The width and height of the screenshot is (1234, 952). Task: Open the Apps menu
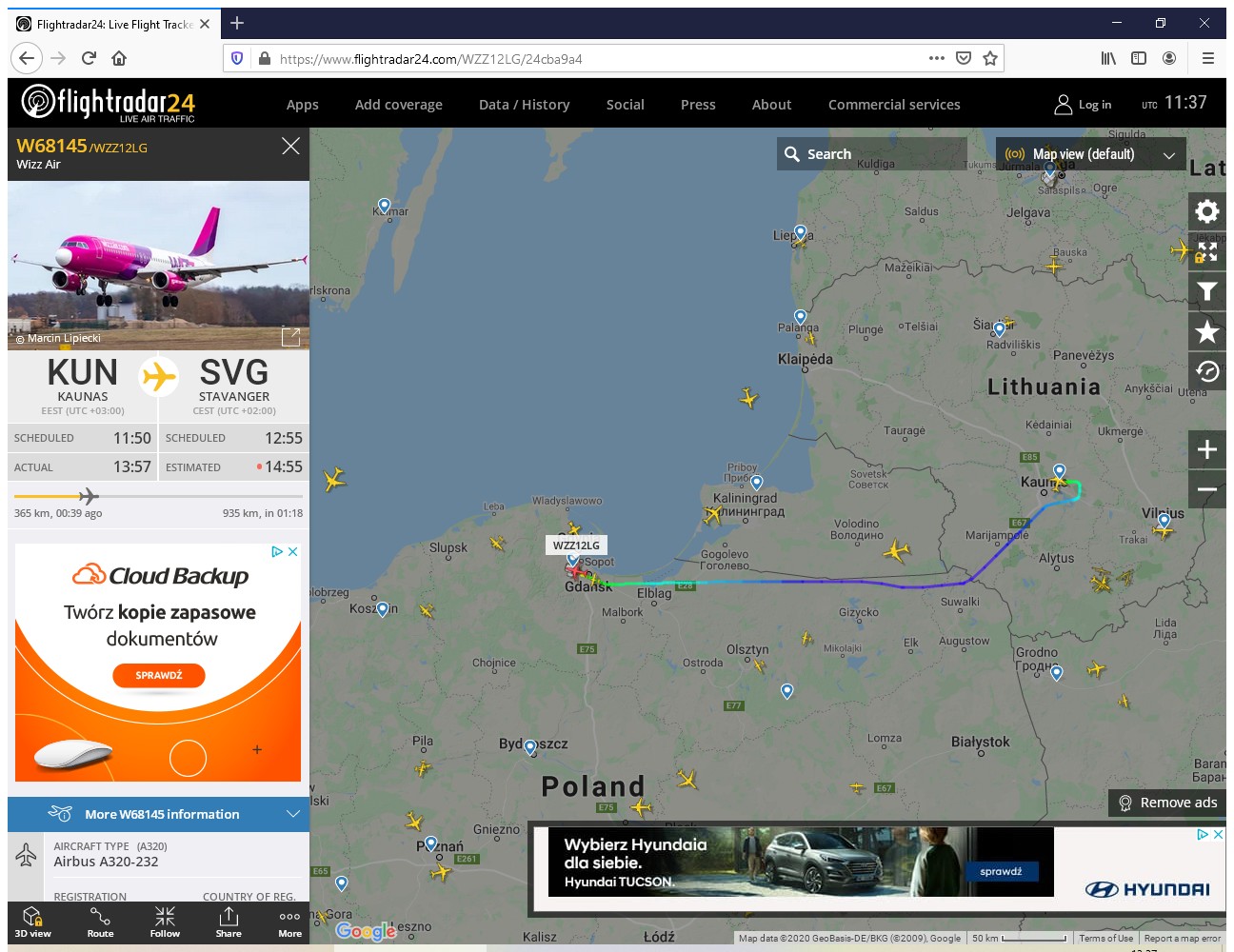pos(303,105)
